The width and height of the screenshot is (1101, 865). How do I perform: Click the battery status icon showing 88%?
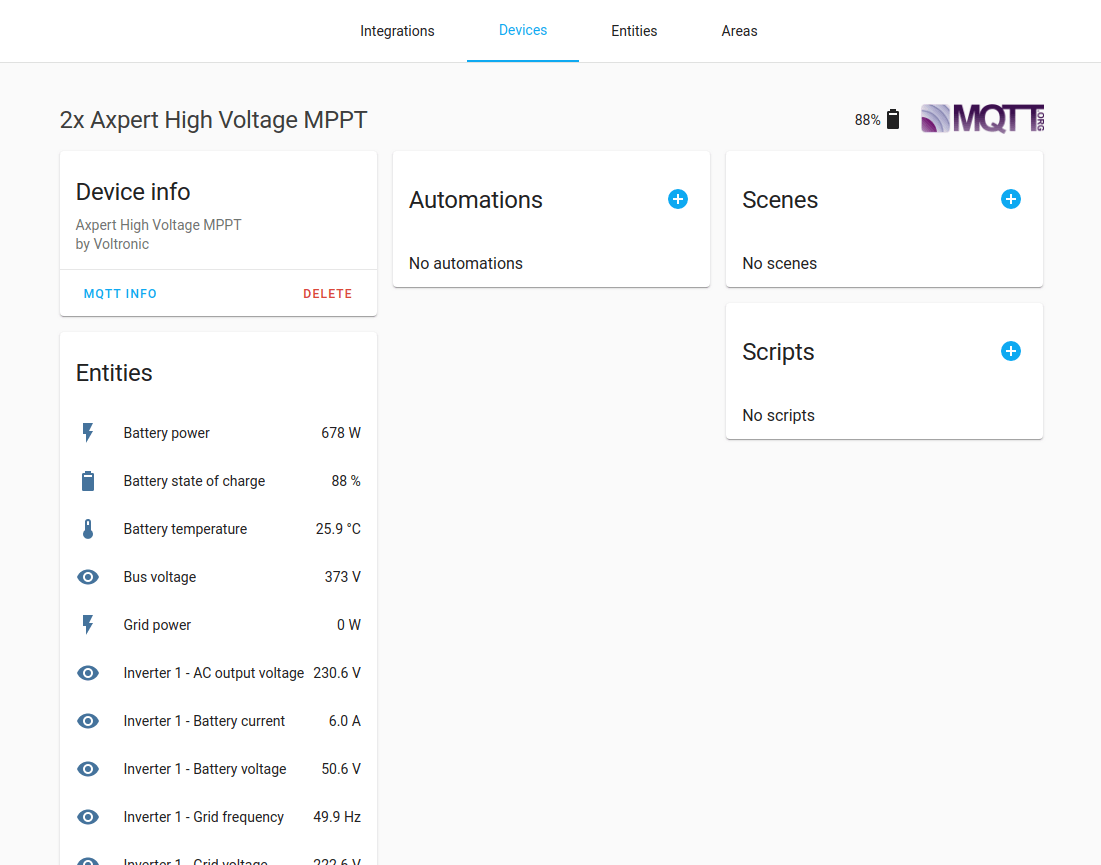[892, 118]
